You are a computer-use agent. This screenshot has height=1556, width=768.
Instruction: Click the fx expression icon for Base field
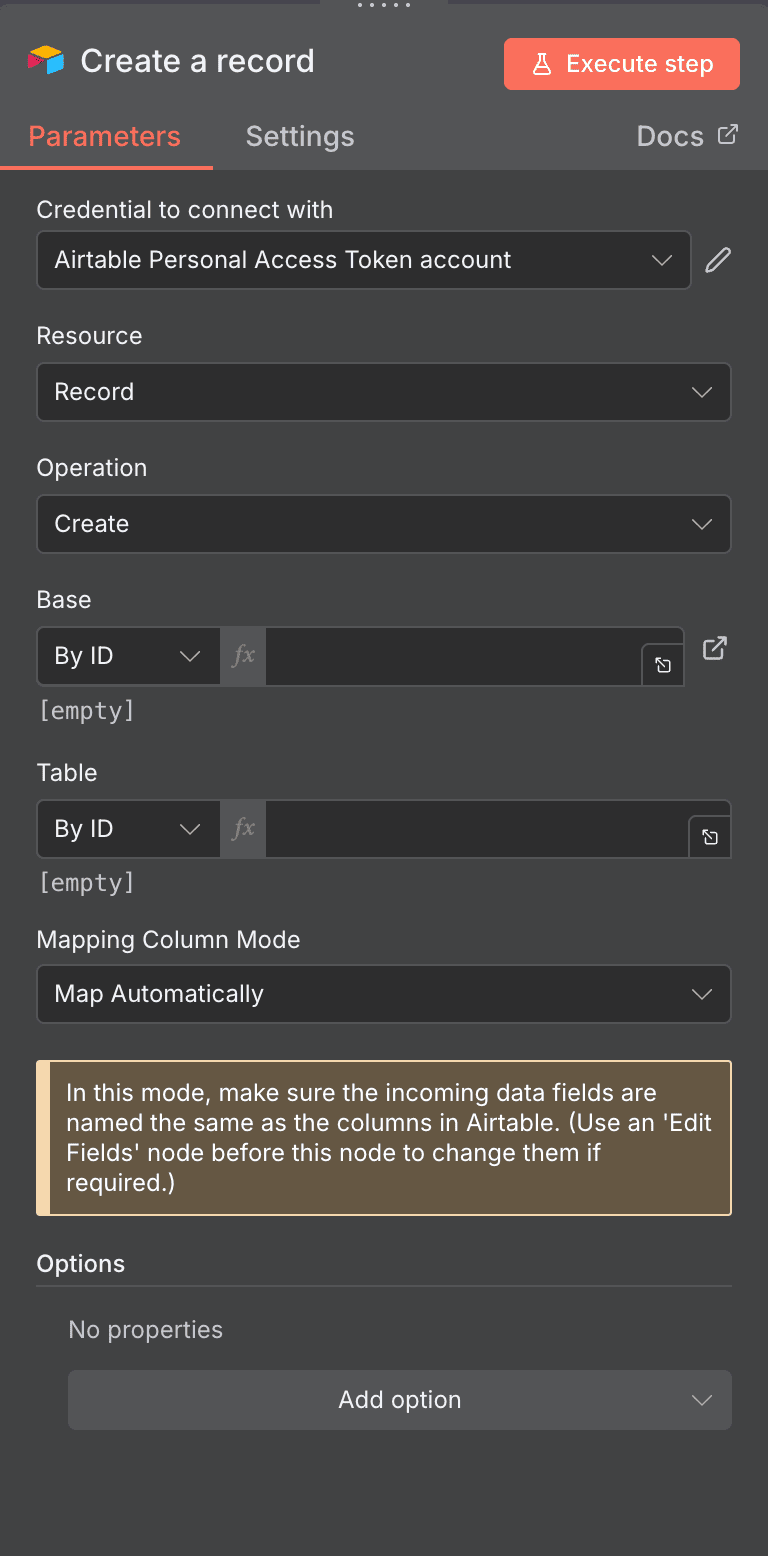242,656
